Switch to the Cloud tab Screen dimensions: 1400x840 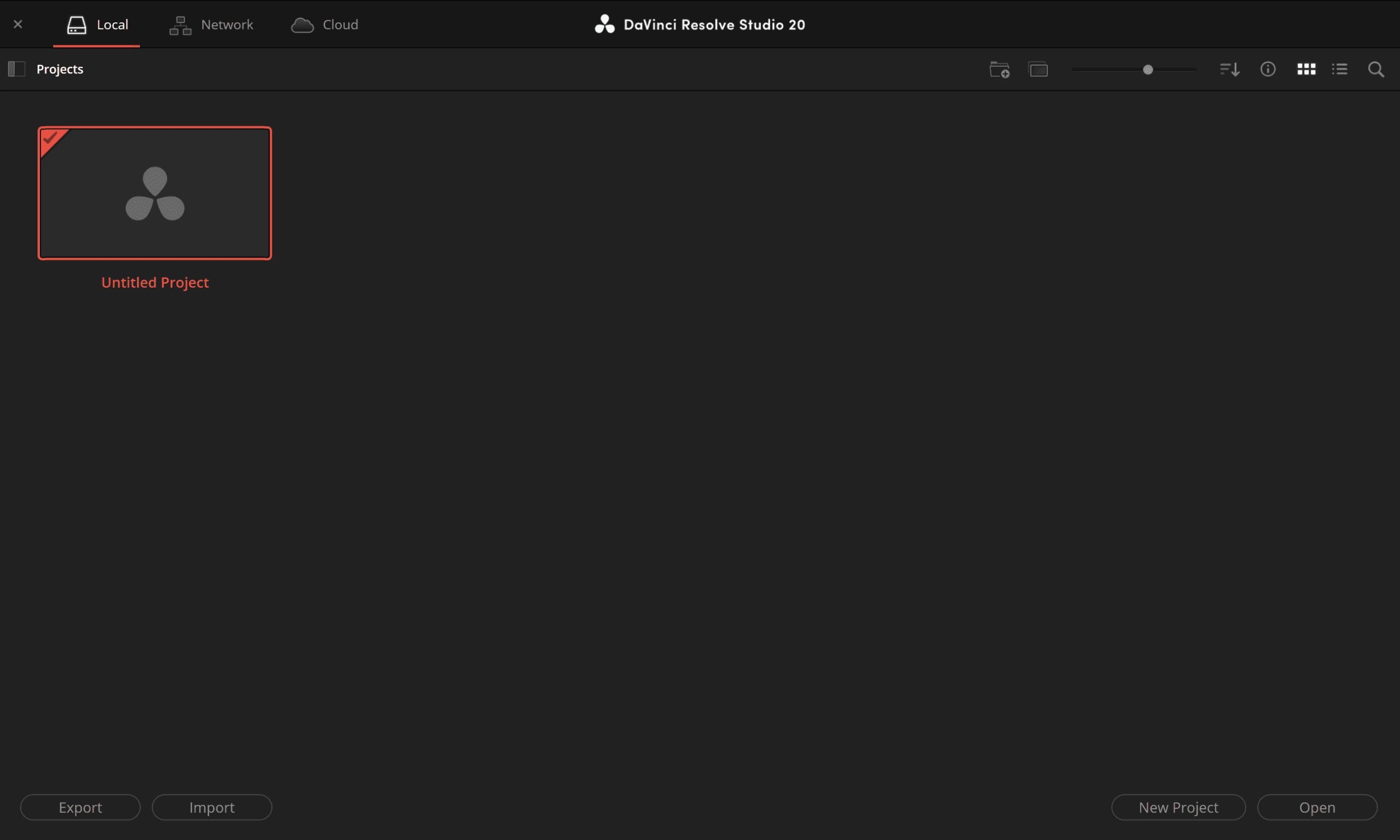click(325, 25)
